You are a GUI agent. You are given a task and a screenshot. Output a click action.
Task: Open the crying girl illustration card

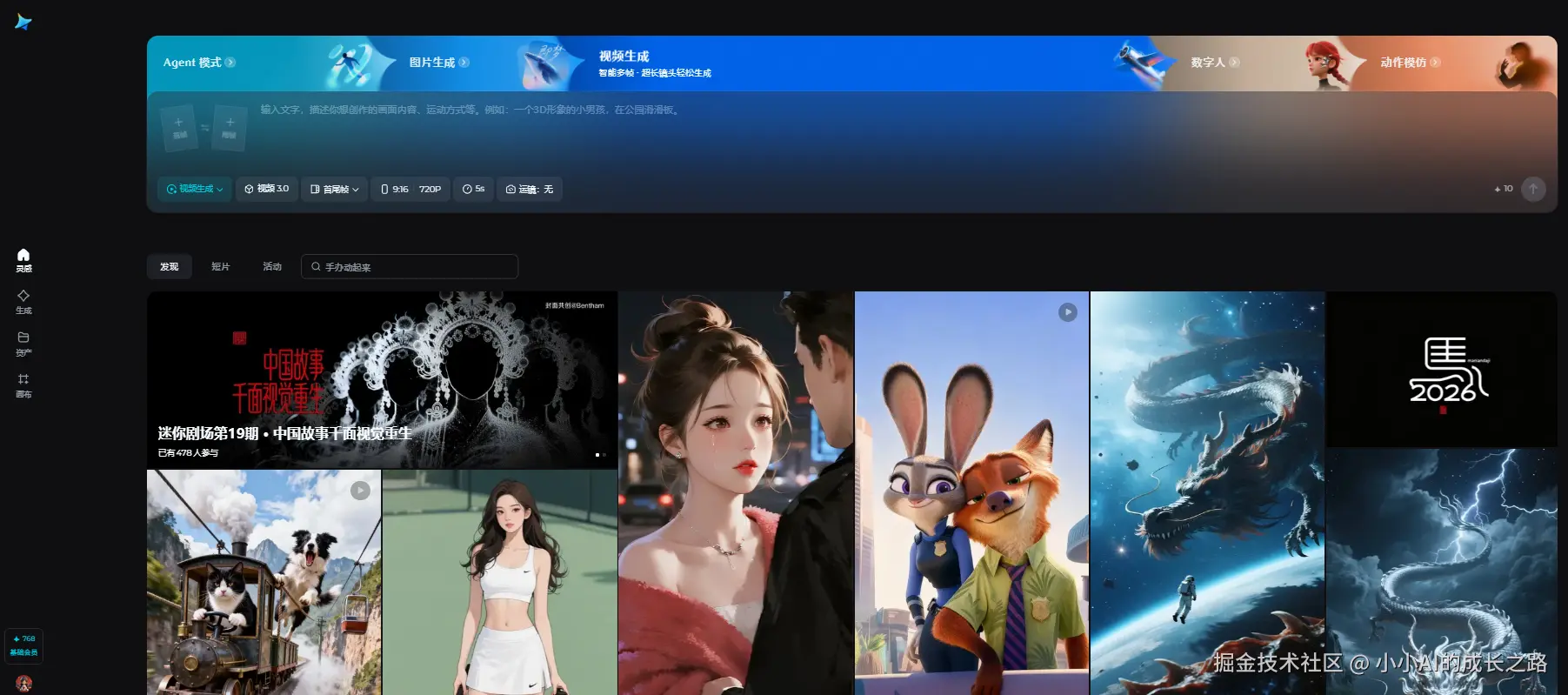click(736, 493)
